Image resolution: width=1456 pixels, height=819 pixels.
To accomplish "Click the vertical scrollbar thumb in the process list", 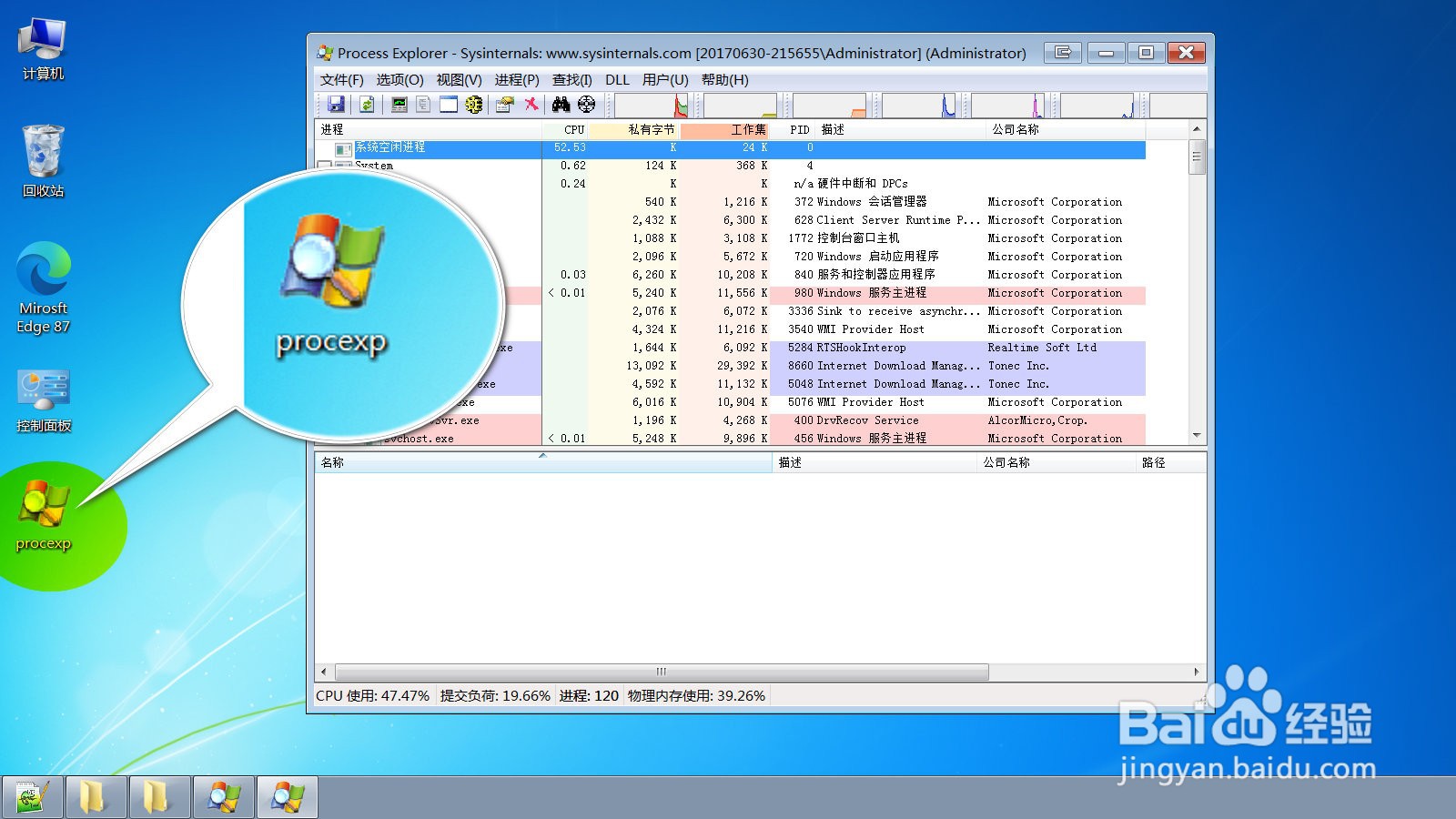I will [x=1197, y=157].
